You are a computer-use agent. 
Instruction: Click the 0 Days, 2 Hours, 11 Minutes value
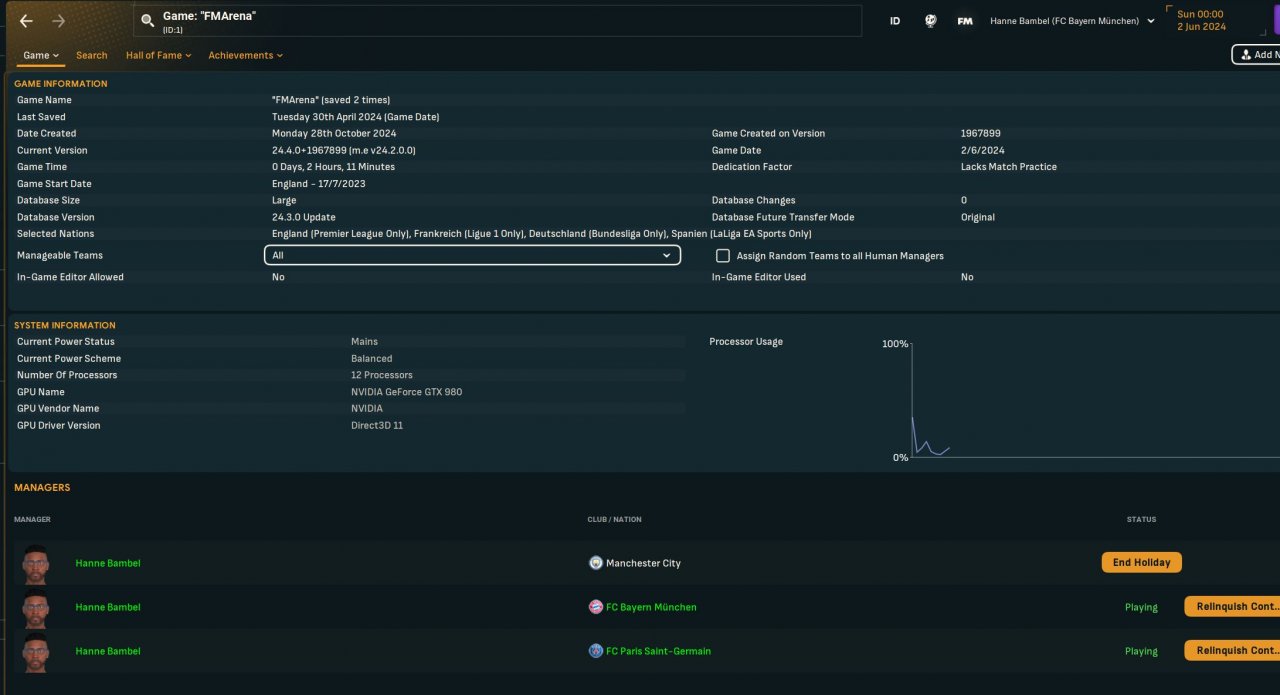(x=333, y=167)
